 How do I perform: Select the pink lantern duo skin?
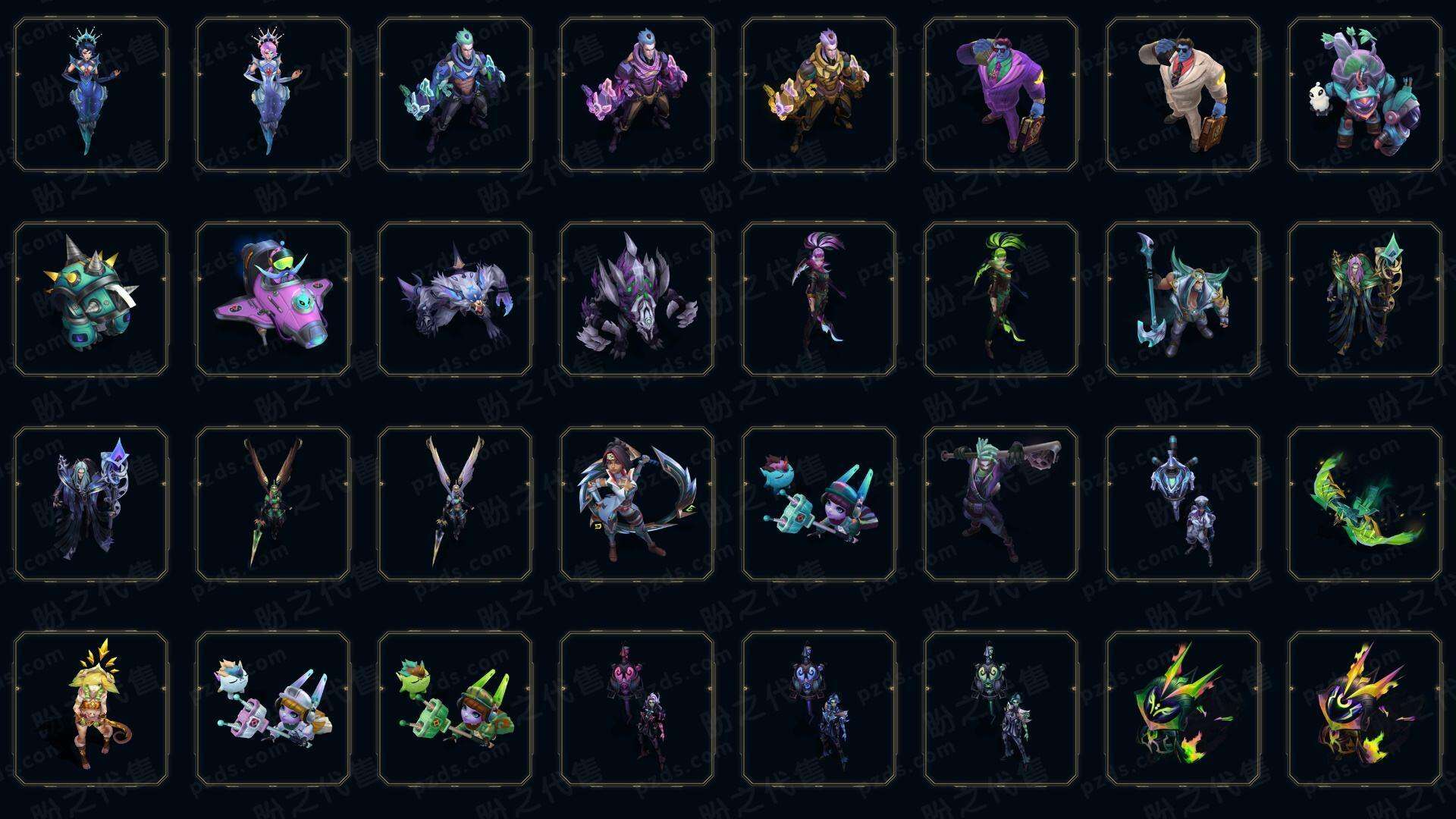click(637, 708)
